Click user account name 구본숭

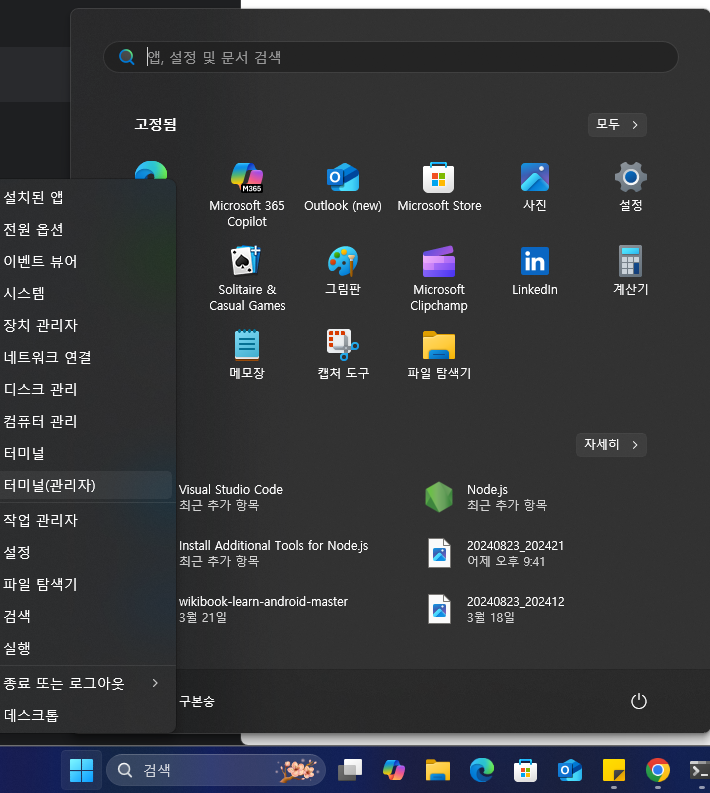tap(197, 701)
